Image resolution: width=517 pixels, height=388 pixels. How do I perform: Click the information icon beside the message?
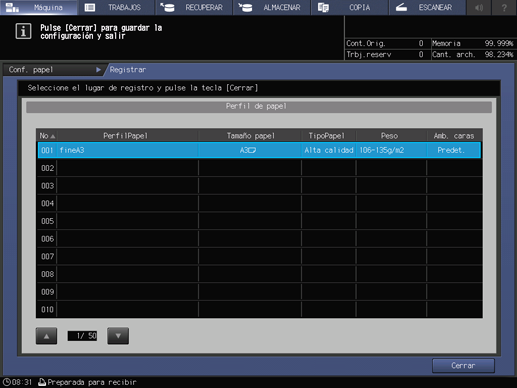(23, 31)
